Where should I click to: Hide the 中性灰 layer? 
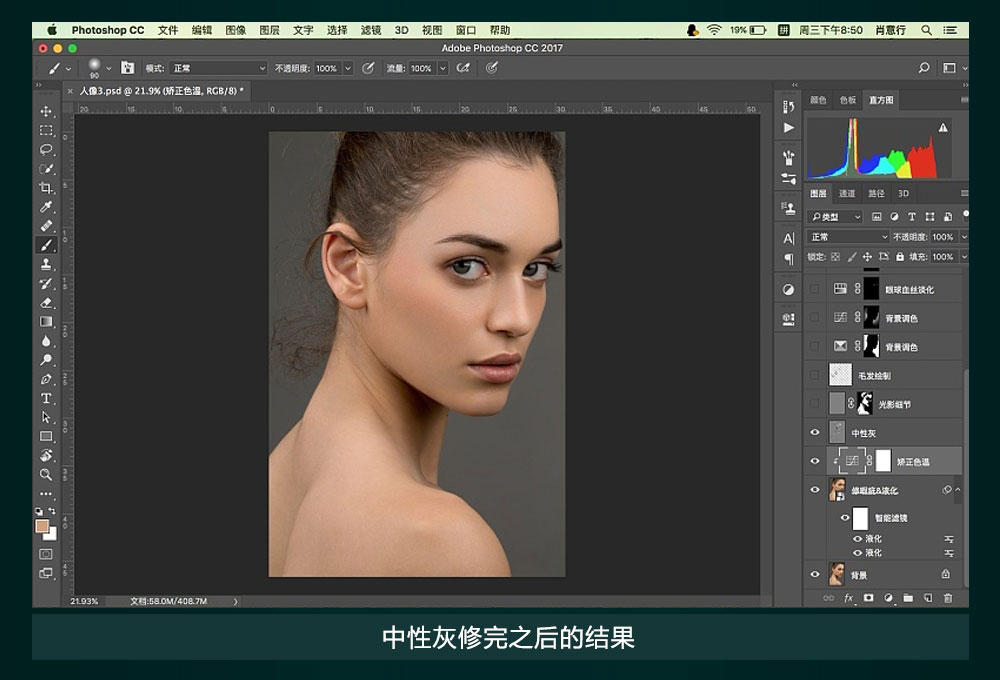pos(815,433)
